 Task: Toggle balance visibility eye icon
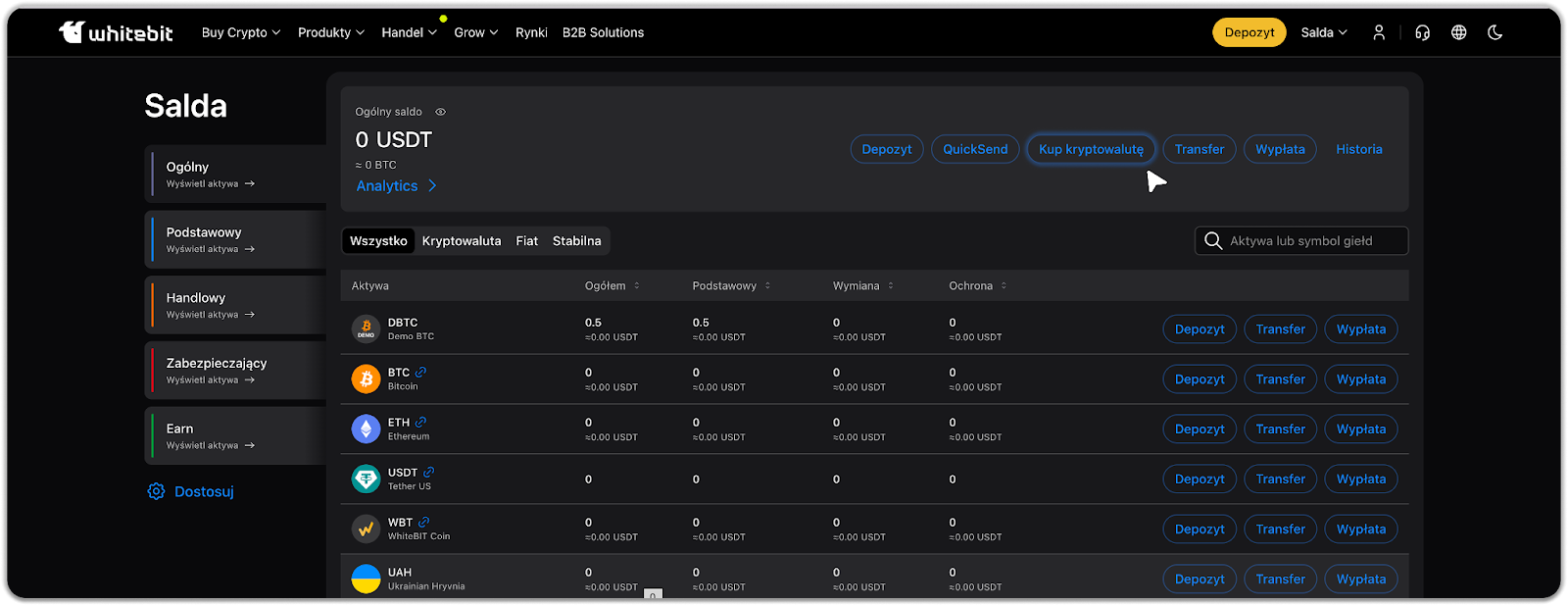(440, 112)
